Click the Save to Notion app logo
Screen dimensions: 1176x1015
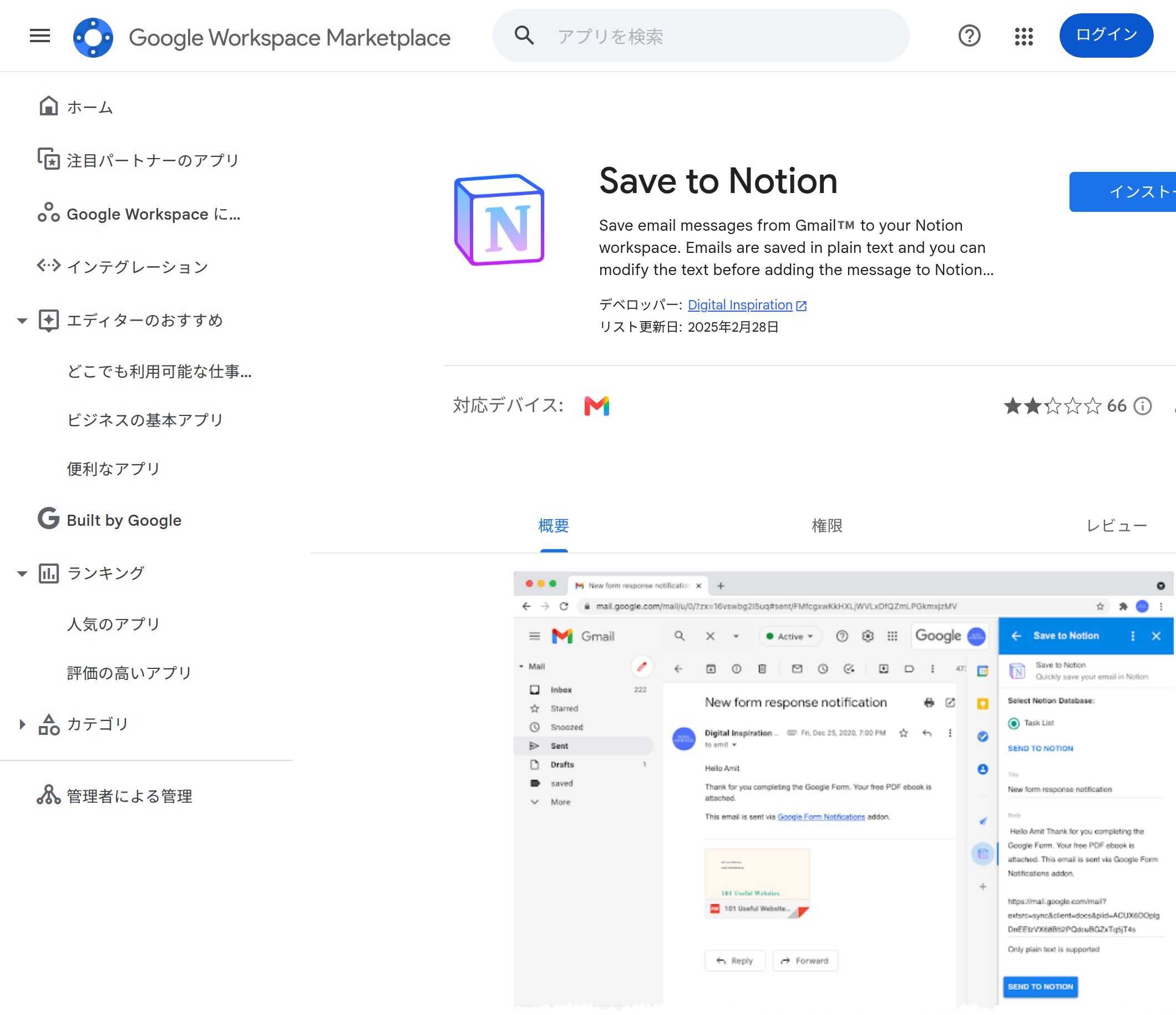point(499,220)
